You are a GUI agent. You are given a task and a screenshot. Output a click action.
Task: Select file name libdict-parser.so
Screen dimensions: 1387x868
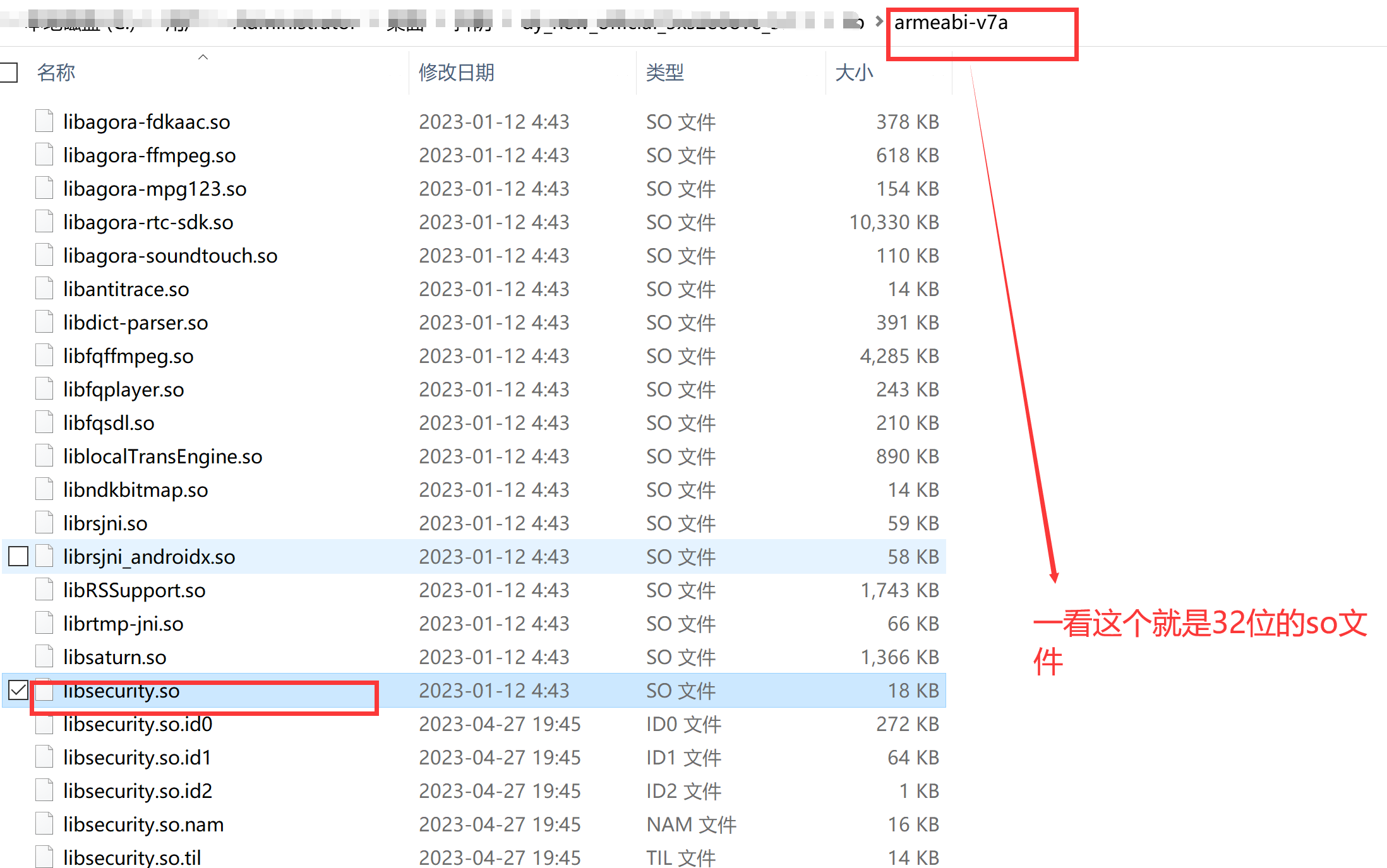(x=136, y=322)
